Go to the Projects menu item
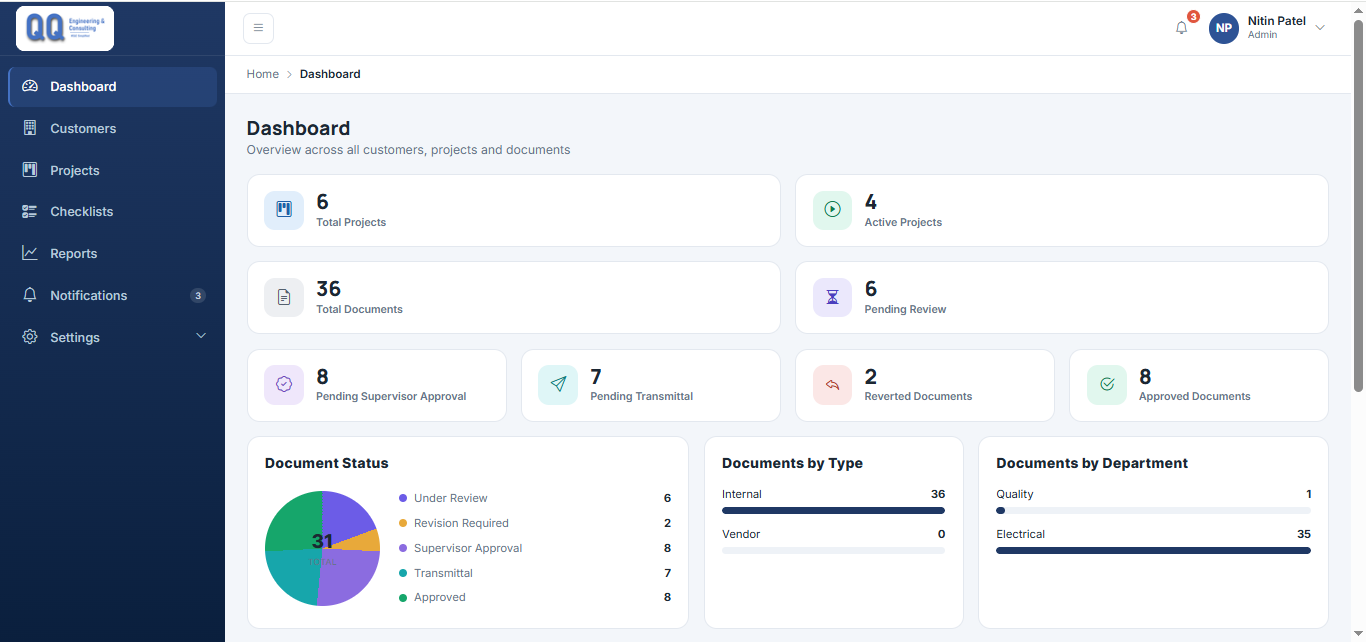The height and width of the screenshot is (642, 1366). coord(112,170)
